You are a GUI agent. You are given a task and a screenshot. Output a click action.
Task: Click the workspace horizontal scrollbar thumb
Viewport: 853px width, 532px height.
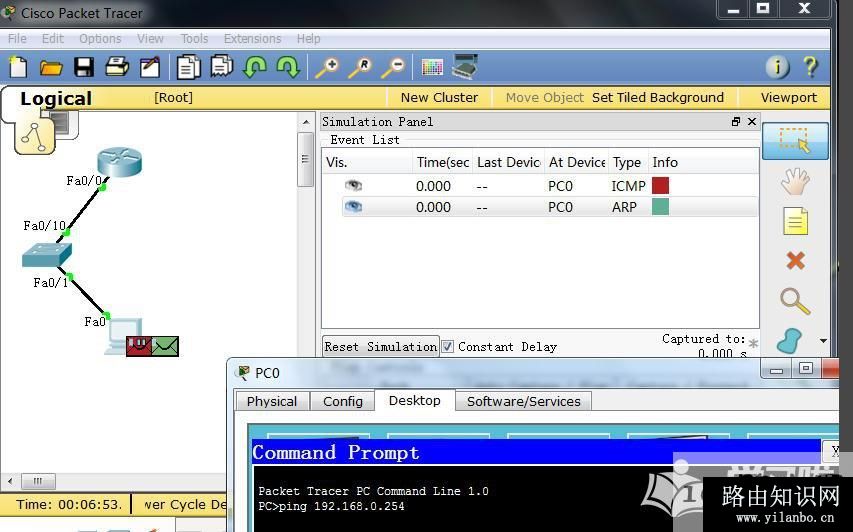click(38, 481)
